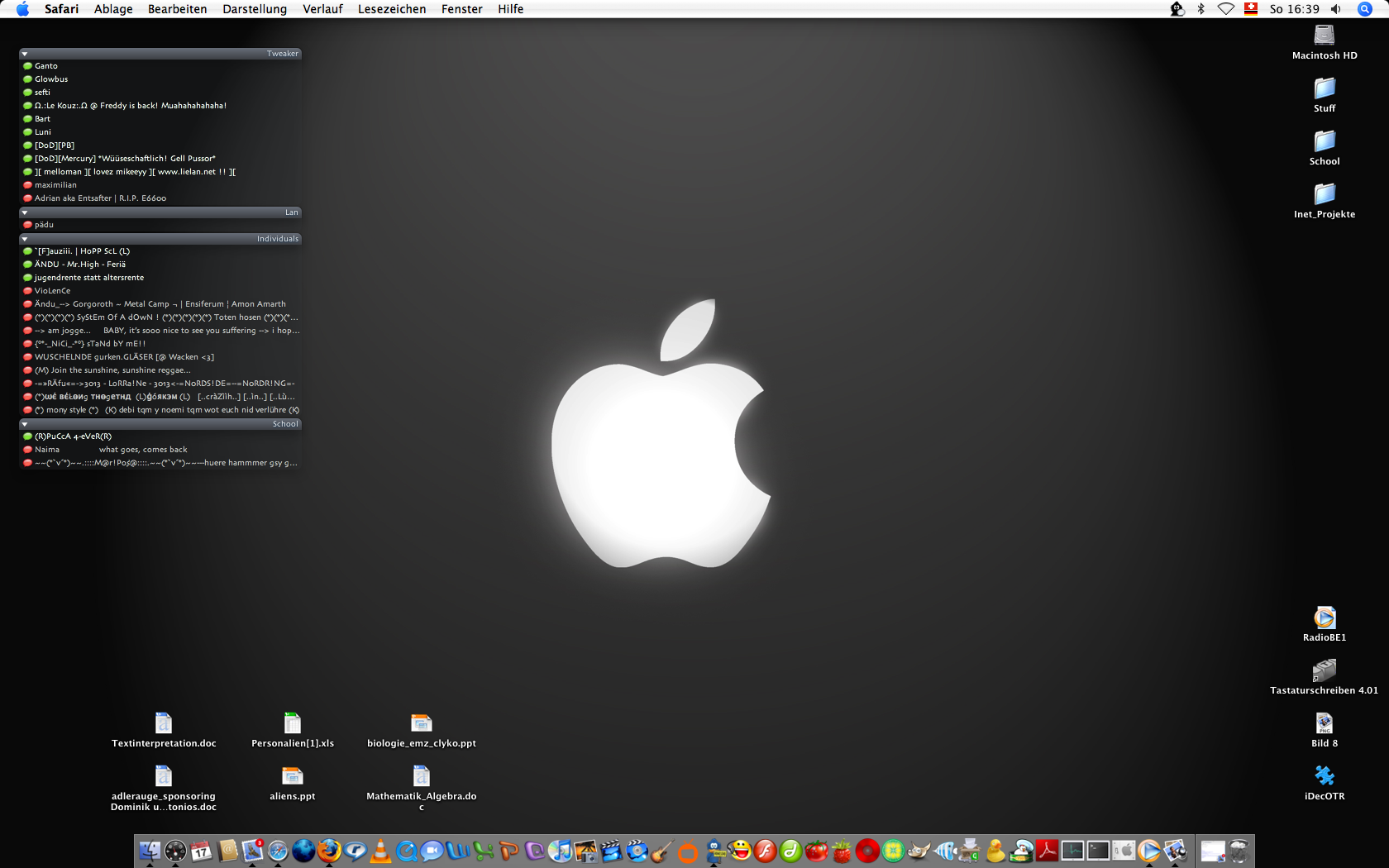Open Spotlight search in menu bar
The image size is (1389, 868).
click(1365, 9)
